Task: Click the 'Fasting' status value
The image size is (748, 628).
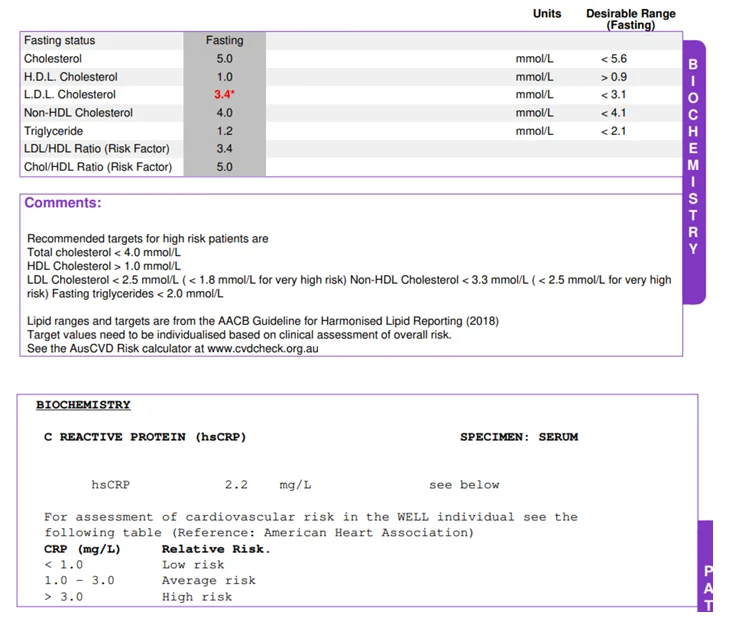Action: 225,41
